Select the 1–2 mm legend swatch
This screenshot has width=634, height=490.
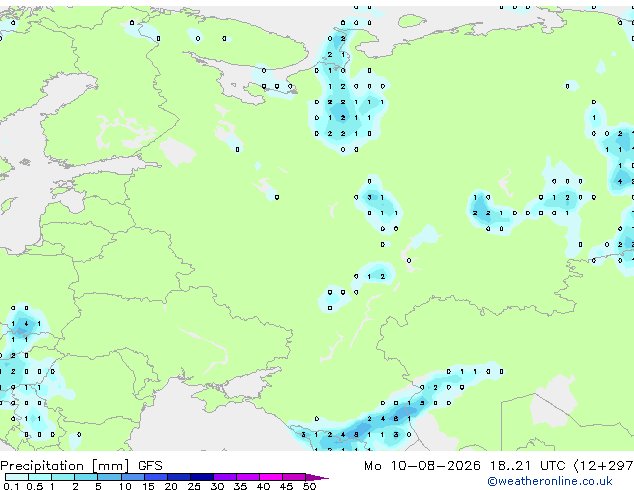pos(63,477)
